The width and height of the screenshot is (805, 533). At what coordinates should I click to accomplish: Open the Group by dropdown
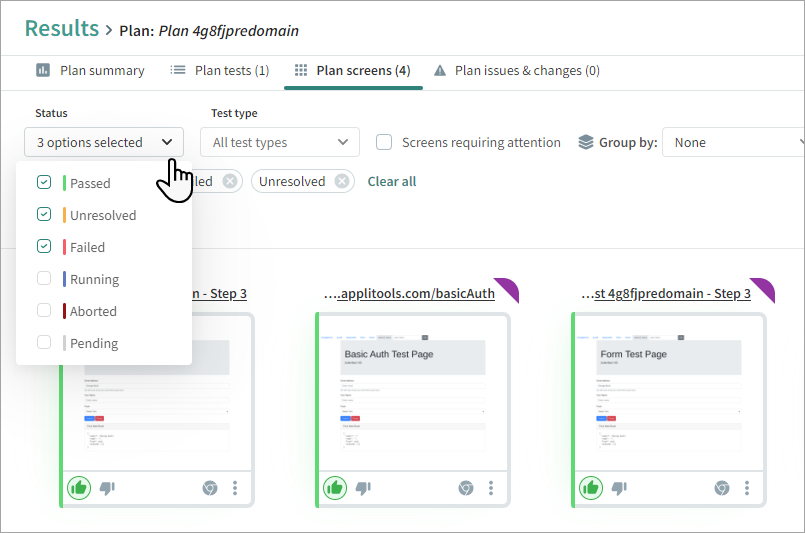735,142
